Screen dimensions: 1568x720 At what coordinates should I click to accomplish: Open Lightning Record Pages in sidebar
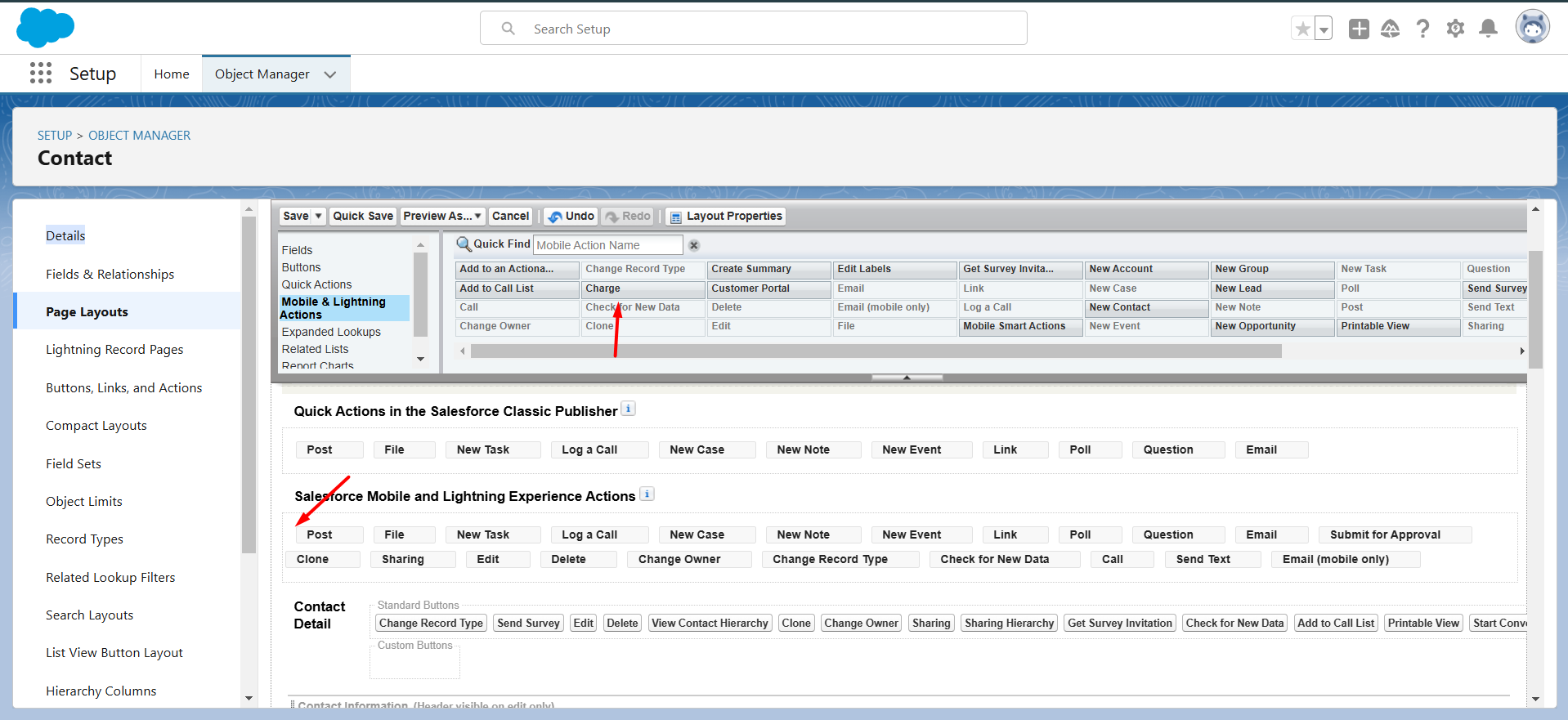click(114, 350)
